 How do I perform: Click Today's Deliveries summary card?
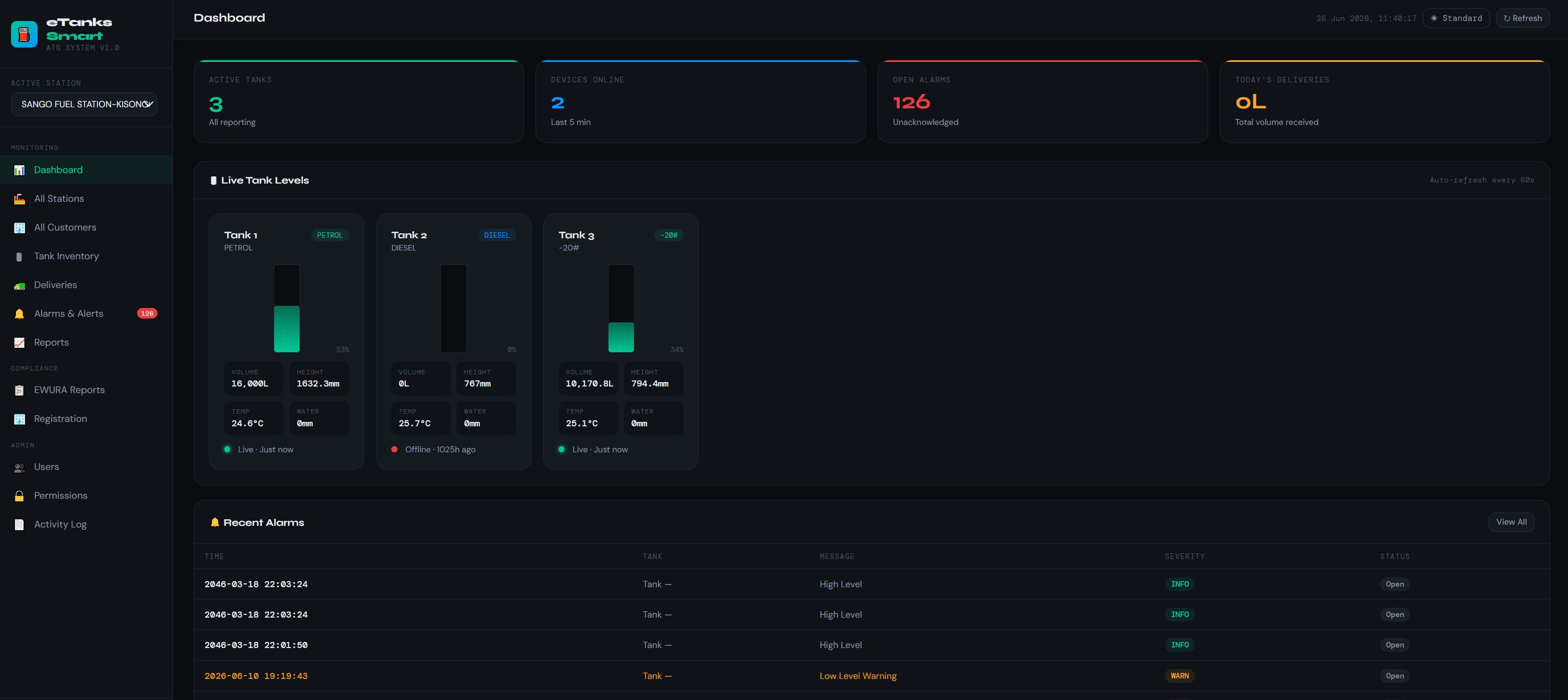pos(1385,102)
